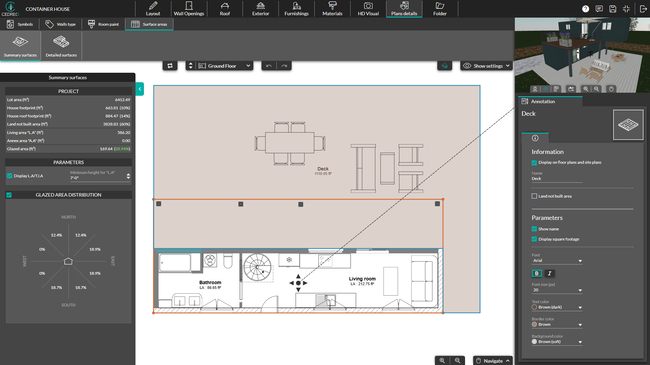The height and width of the screenshot is (365, 650).
Task: Select the Room paint sub-tab
Action: tap(103, 24)
